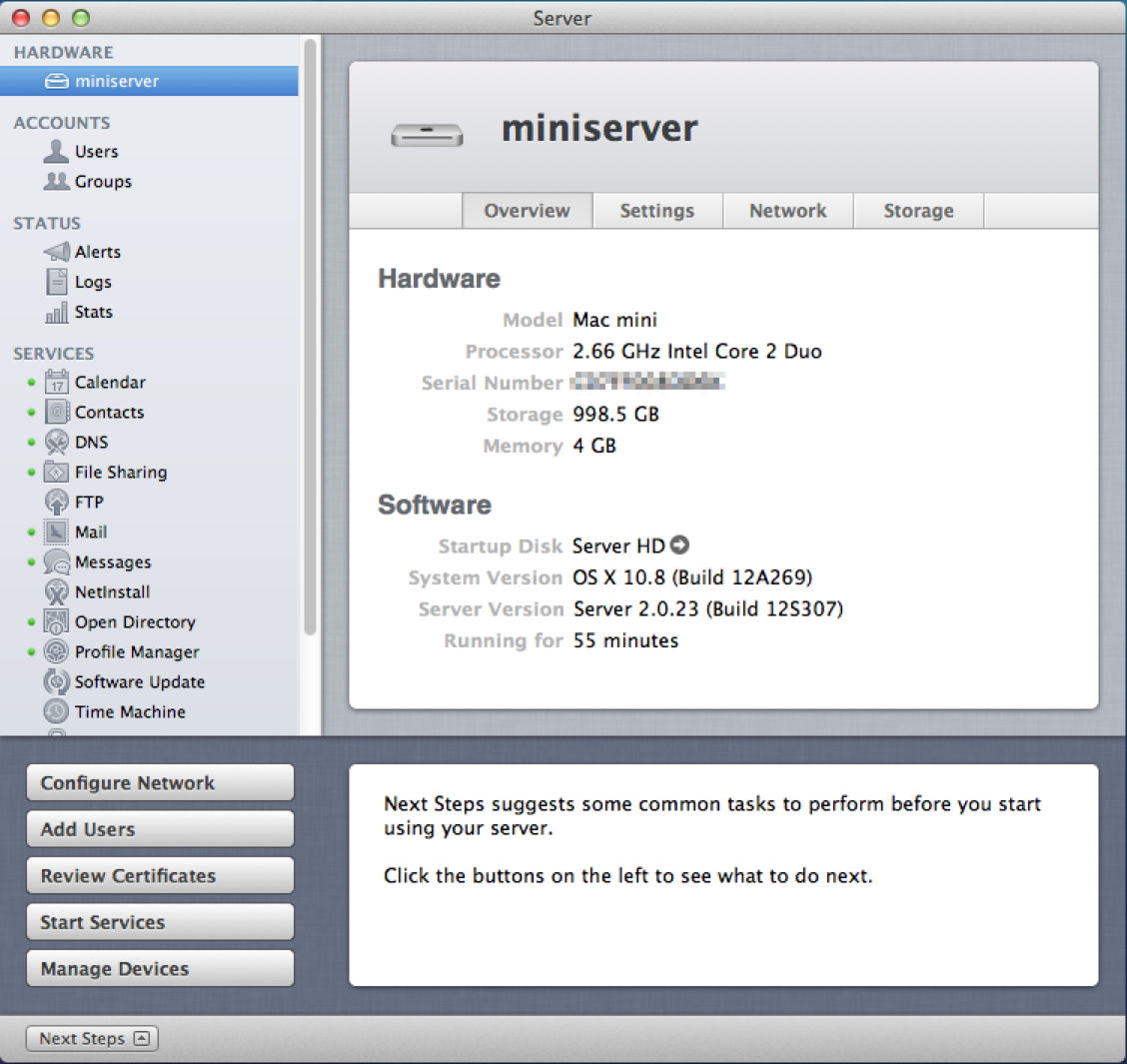The height and width of the screenshot is (1064, 1127).
Task: Open the Time Machine service icon
Action: point(56,711)
